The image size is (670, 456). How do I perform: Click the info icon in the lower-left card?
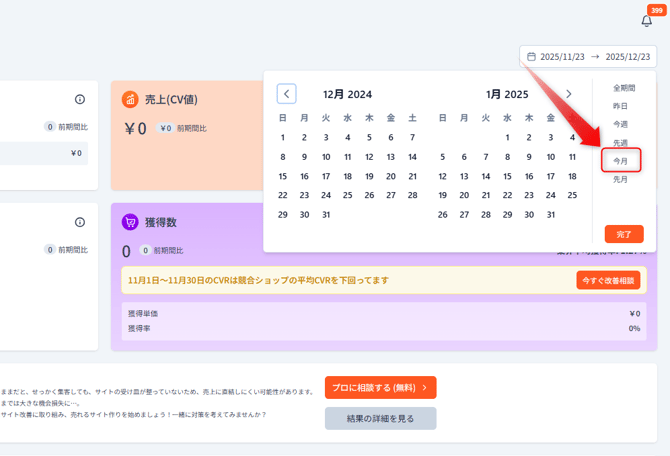(80, 222)
